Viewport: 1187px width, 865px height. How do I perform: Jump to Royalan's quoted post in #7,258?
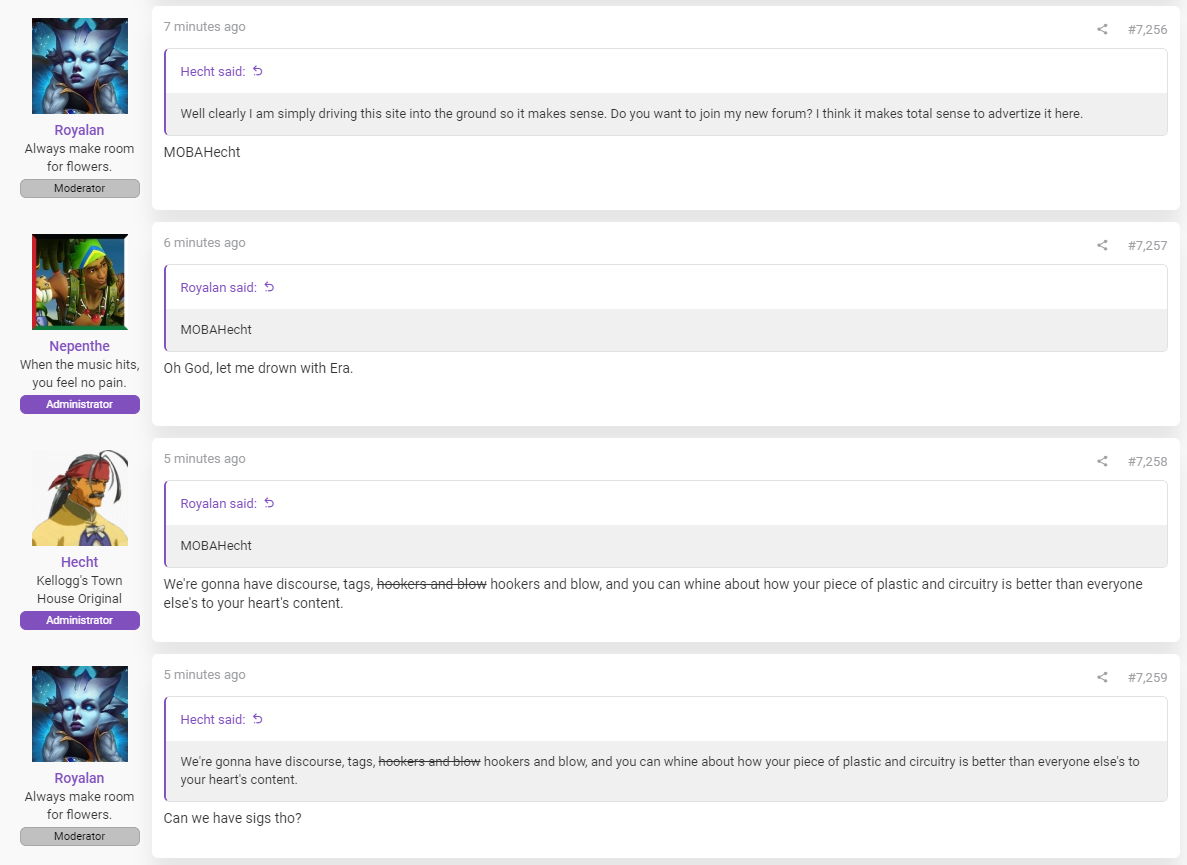pyautogui.click(x=269, y=503)
